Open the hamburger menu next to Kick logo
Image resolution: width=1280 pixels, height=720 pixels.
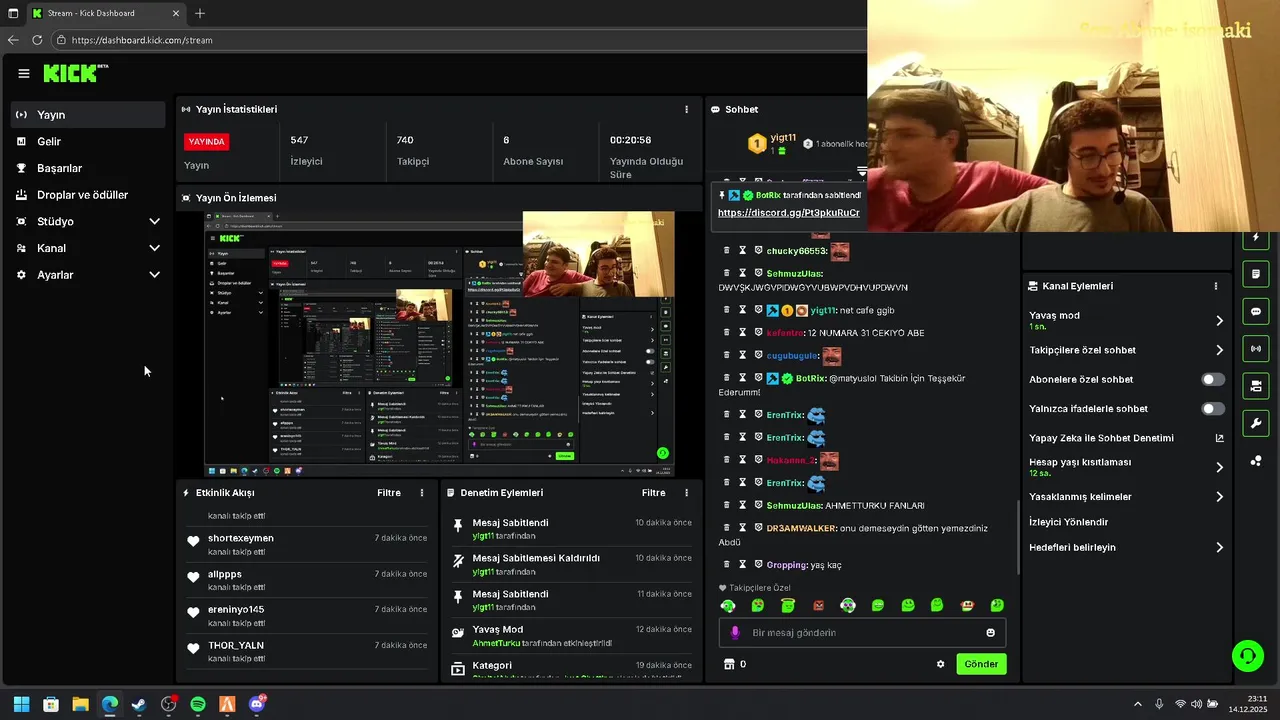click(24, 73)
